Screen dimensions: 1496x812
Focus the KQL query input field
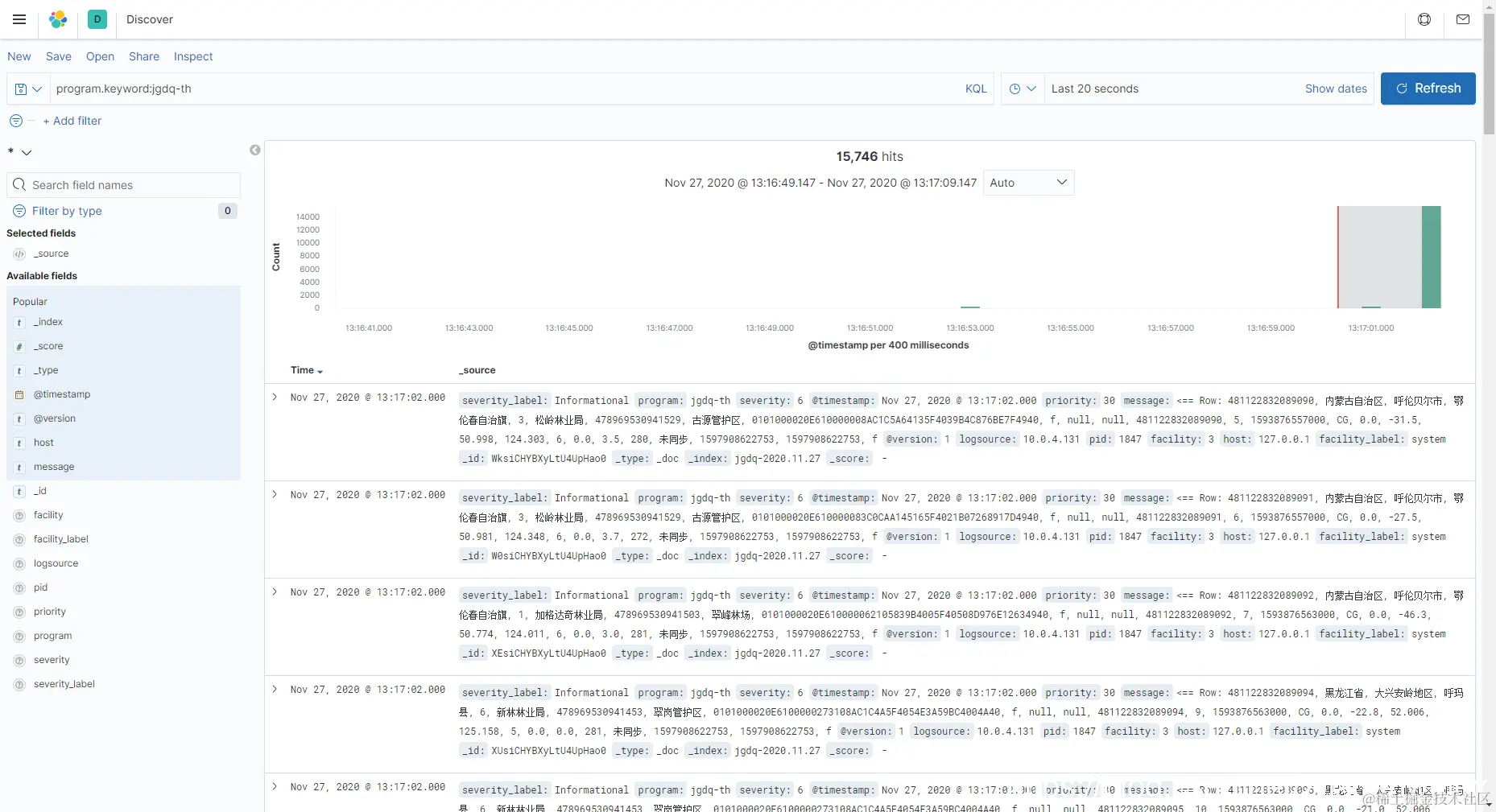click(504, 89)
